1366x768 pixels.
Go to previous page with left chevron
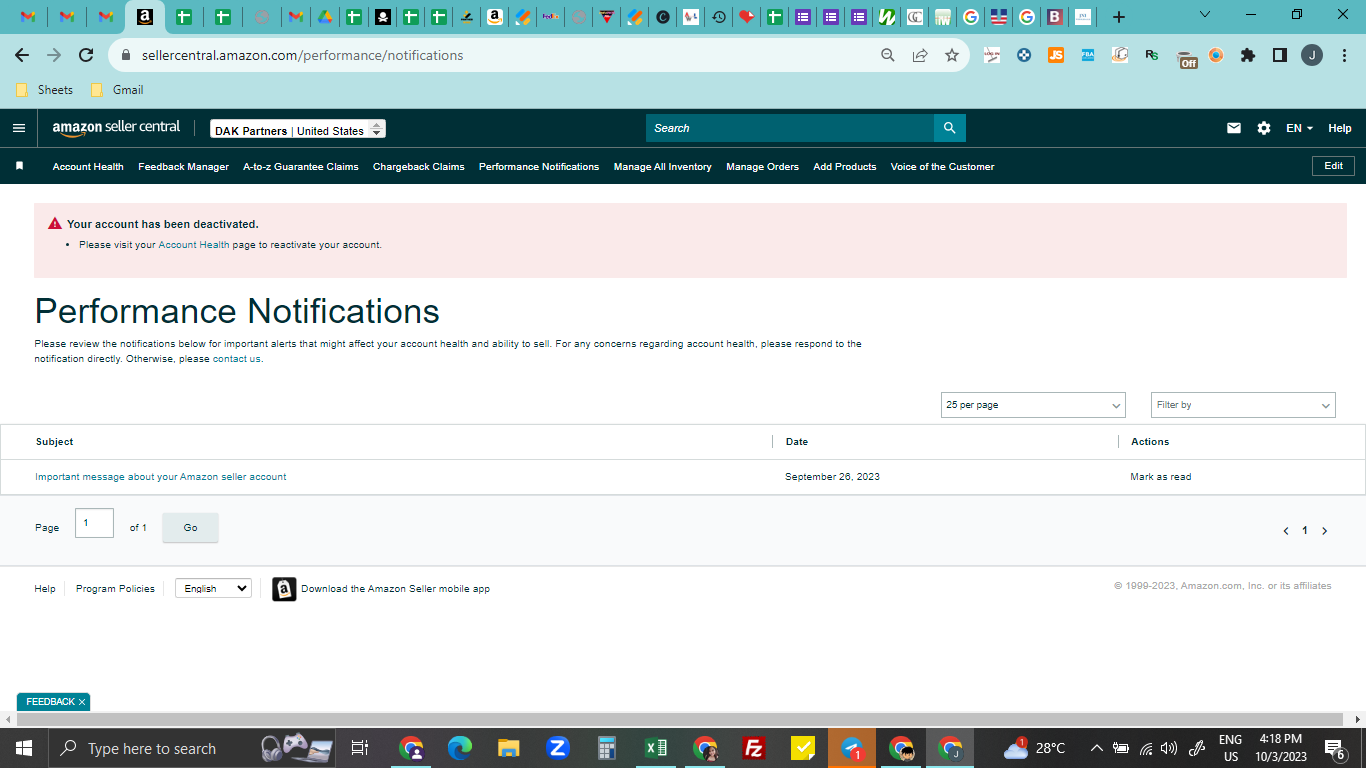click(1286, 531)
